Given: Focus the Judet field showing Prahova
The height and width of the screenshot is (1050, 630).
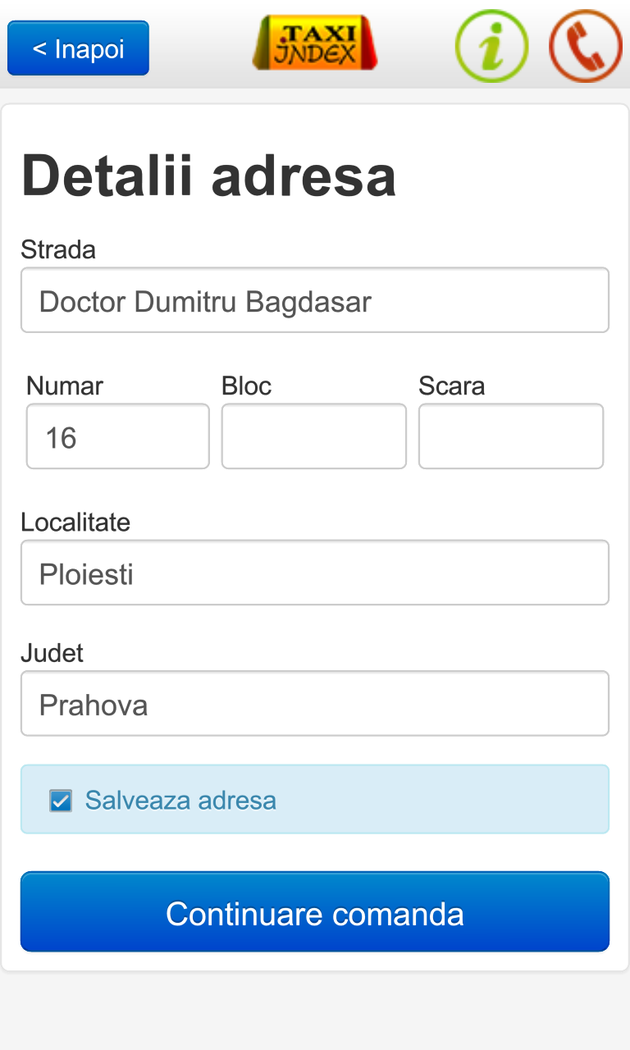Looking at the screenshot, I should (x=315, y=704).
